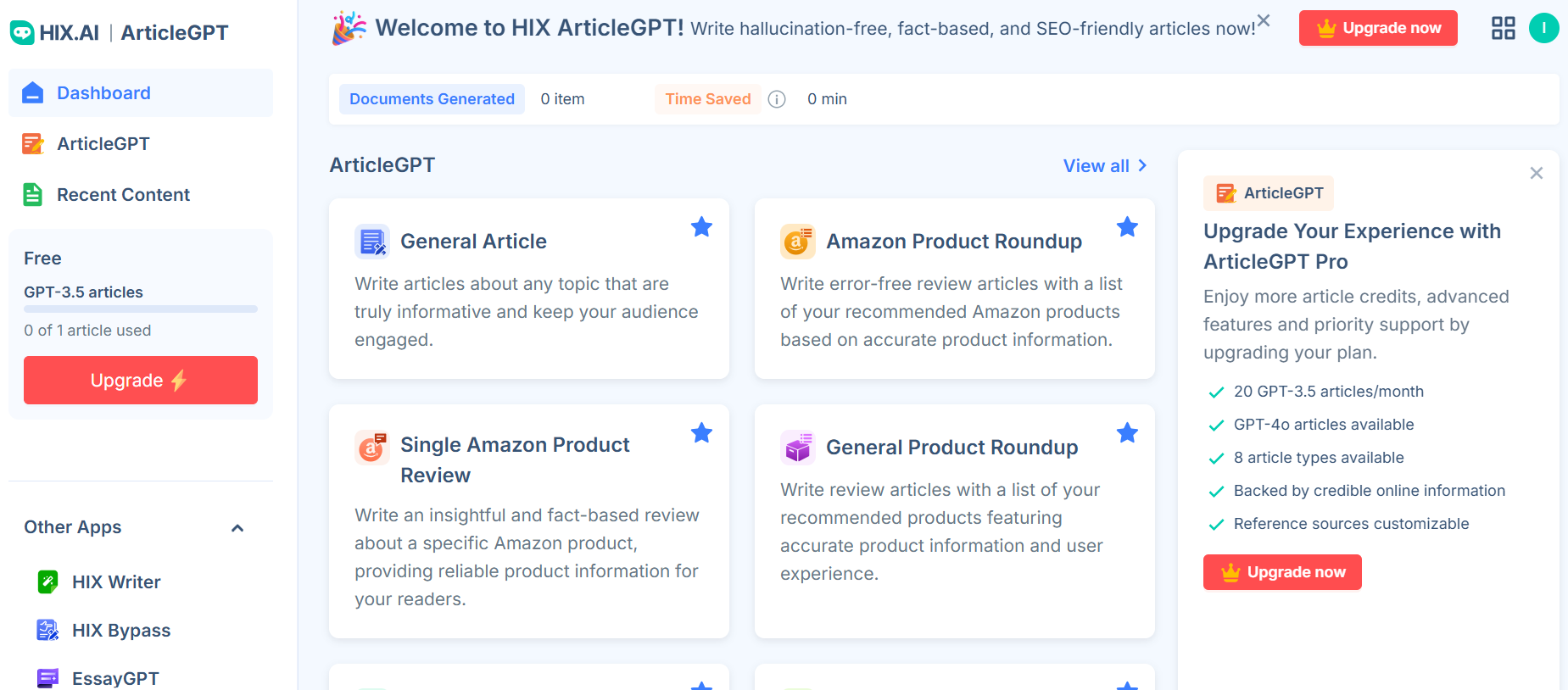Open EssayGPT app link
Image resolution: width=1568 pixels, height=690 pixels.
click(x=115, y=678)
